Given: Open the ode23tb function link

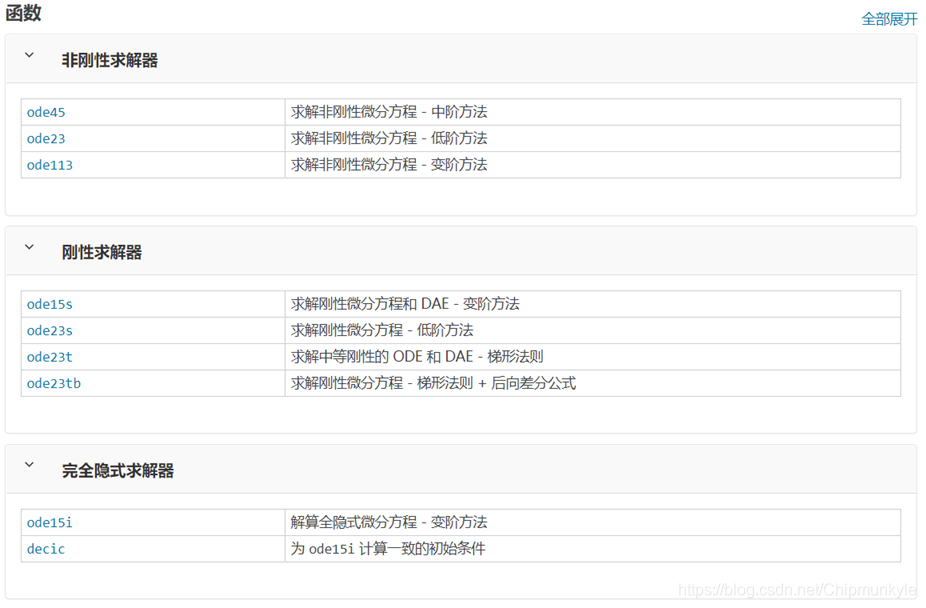Looking at the screenshot, I should [54, 383].
